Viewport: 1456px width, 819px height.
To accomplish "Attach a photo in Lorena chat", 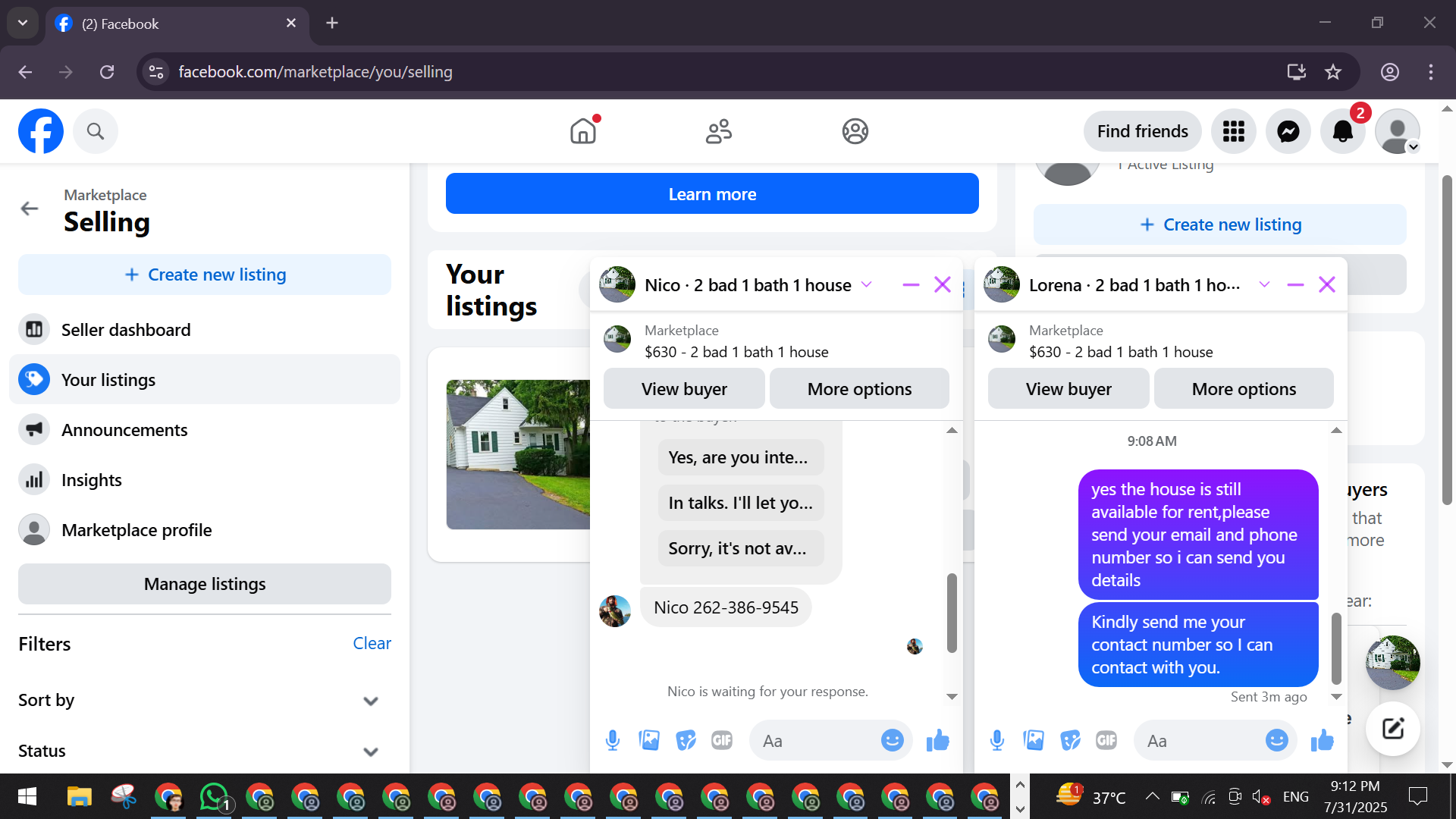I will tap(1034, 740).
